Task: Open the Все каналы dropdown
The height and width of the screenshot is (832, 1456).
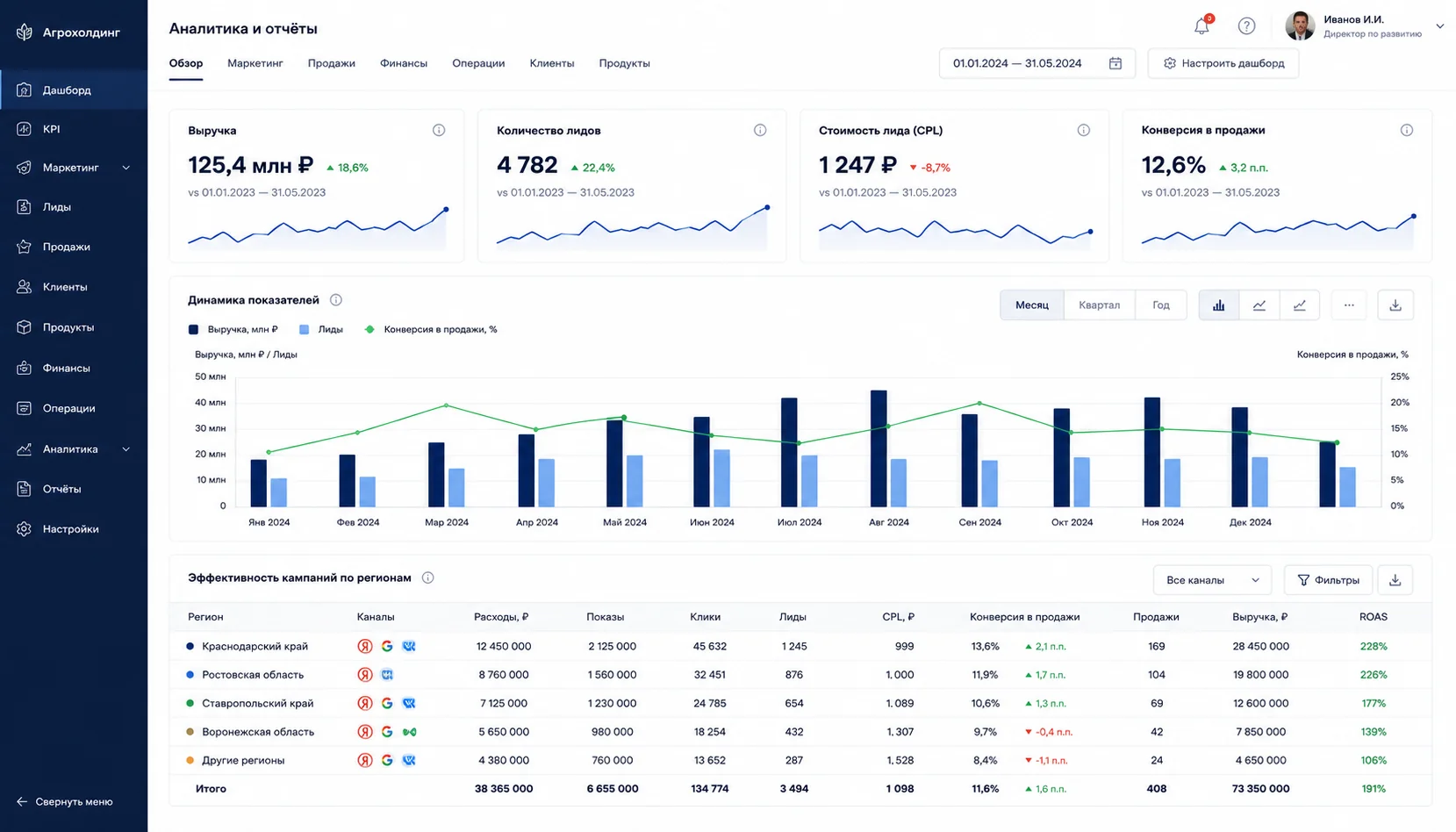Action: coord(1212,580)
